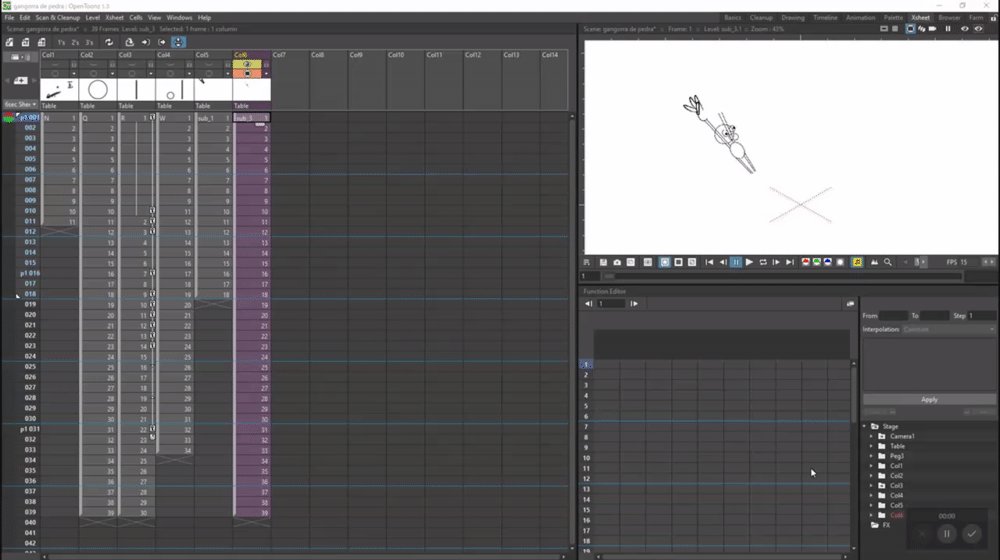Click the Save Images icon in viewer bar
This screenshot has width=1000, height=560.
coord(603,262)
